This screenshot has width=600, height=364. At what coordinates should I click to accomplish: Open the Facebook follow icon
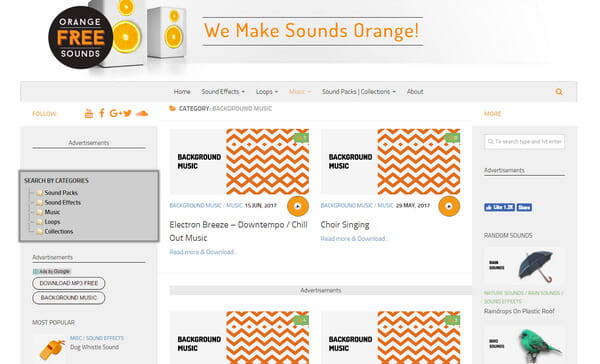pos(102,113)
